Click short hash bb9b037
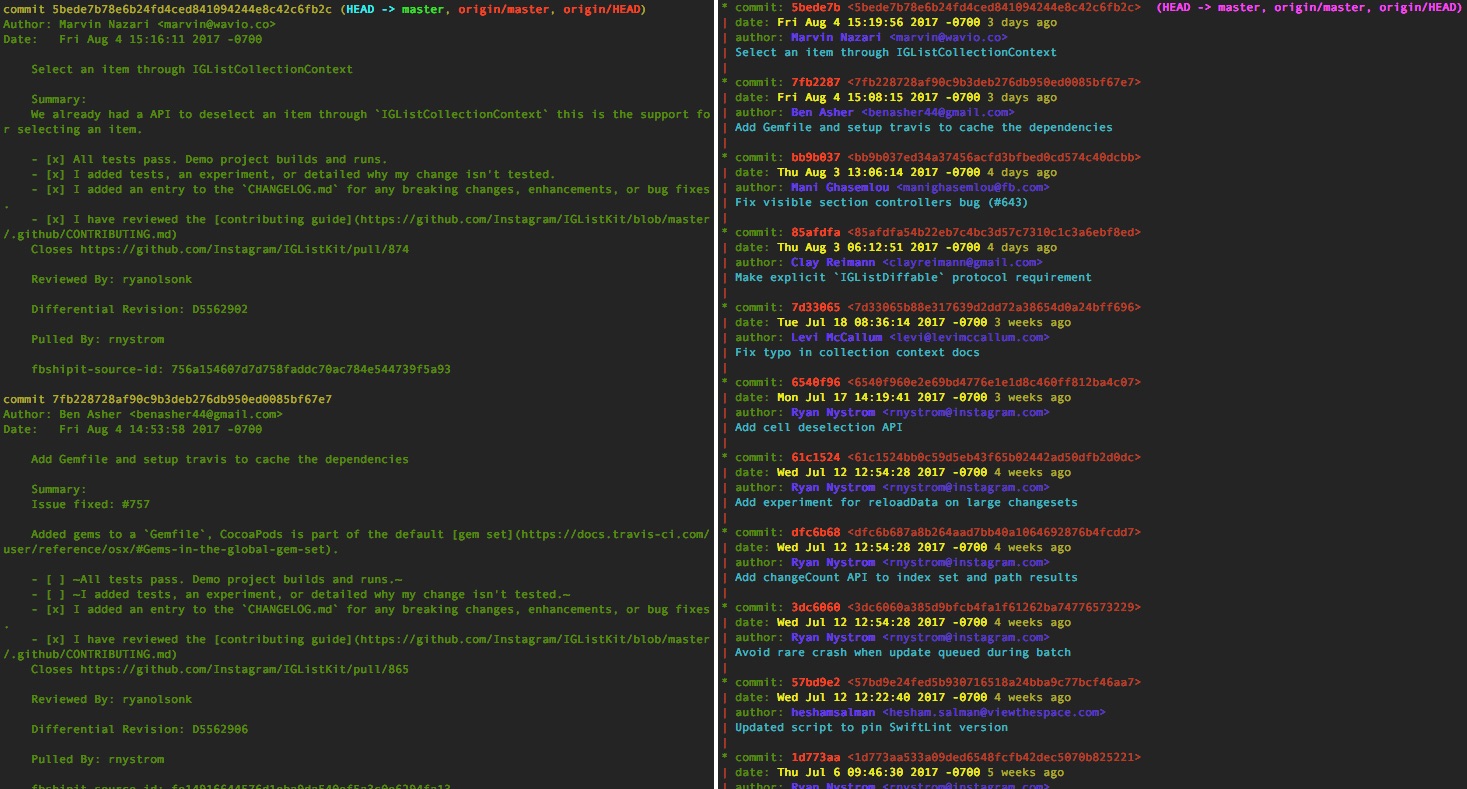Screen dimensions: 1467x789 [x=815, y=157]
